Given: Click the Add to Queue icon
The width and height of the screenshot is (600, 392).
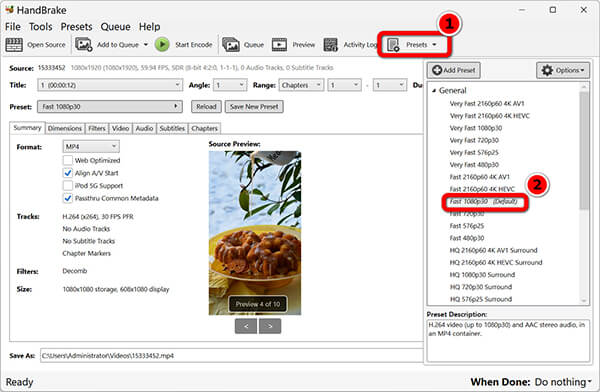Looking at the screenshot, I should tap(83, 44).
